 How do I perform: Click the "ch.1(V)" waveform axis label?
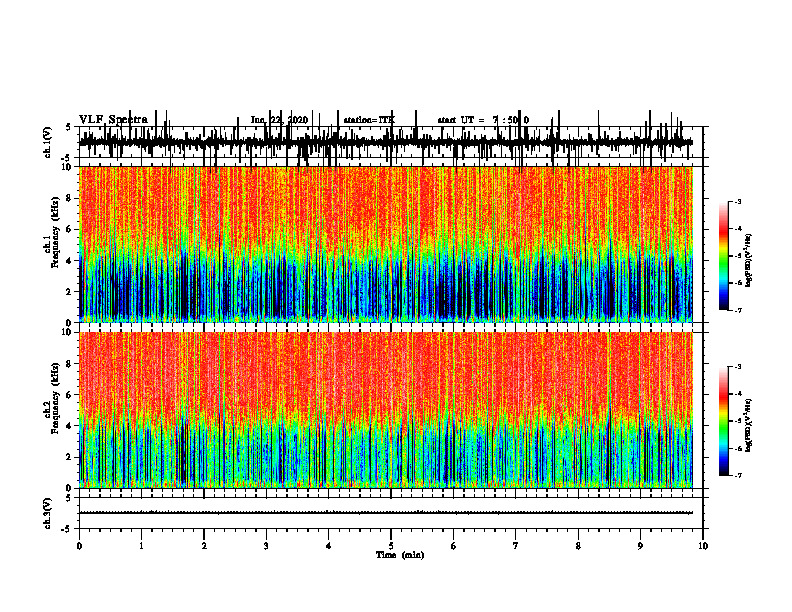(48, 143)
